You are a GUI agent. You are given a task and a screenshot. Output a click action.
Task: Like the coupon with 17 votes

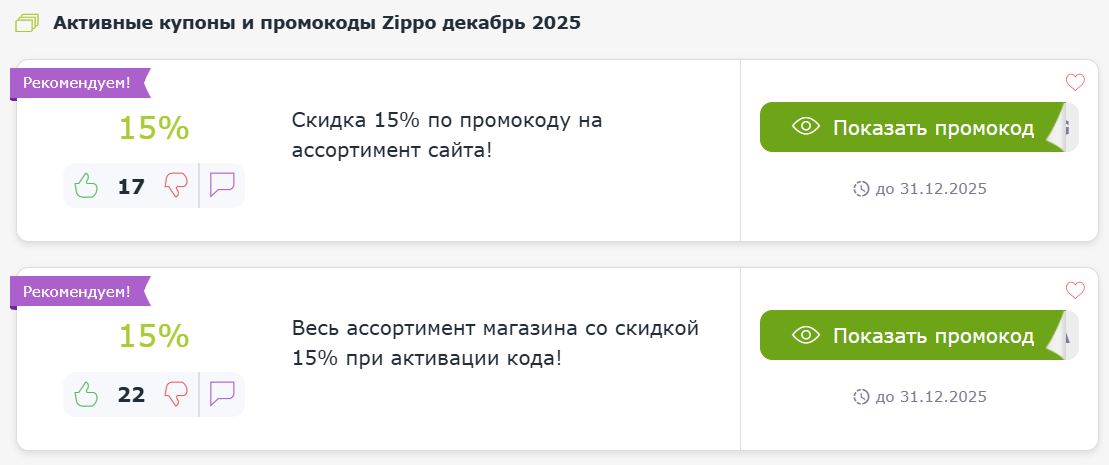tap(87, 186)
